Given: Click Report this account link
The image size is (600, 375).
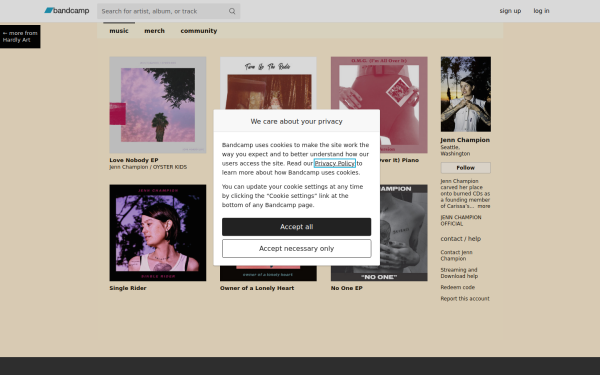Looking at the screenshot, I should 465,298.
